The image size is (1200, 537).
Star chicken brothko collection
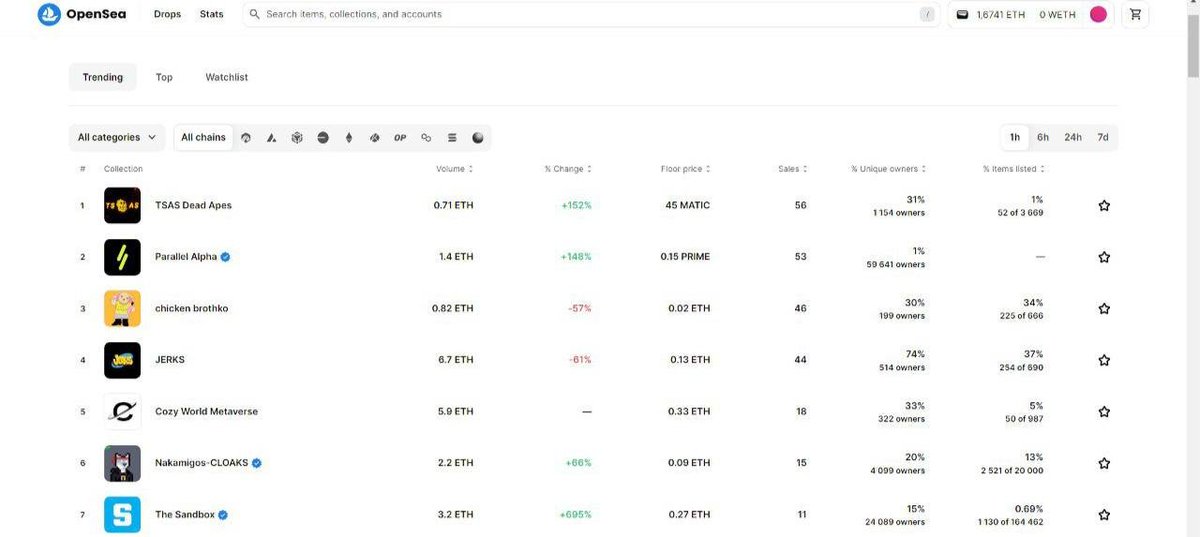coord(1104,309)
